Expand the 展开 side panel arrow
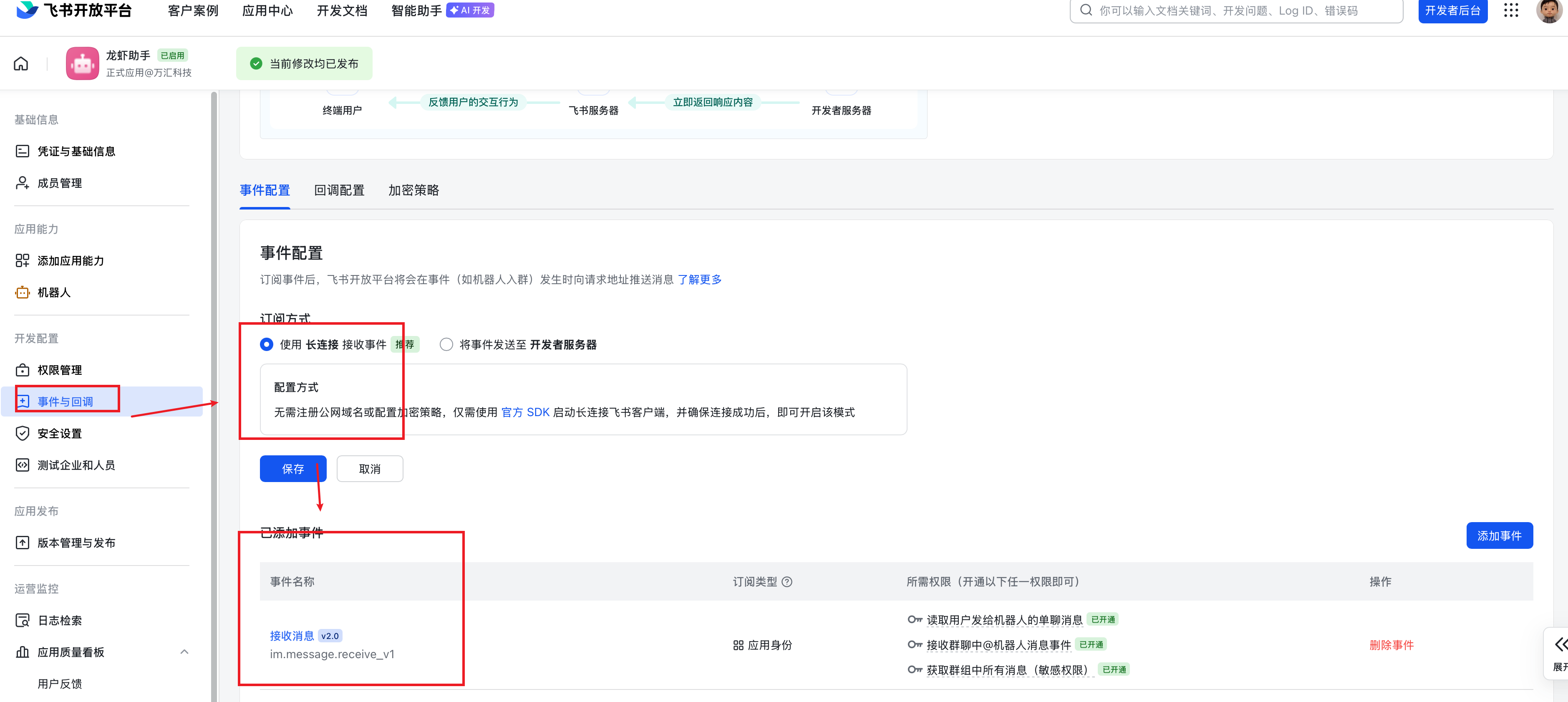This screenshot has width=1568, height=702. point(1560,645)
